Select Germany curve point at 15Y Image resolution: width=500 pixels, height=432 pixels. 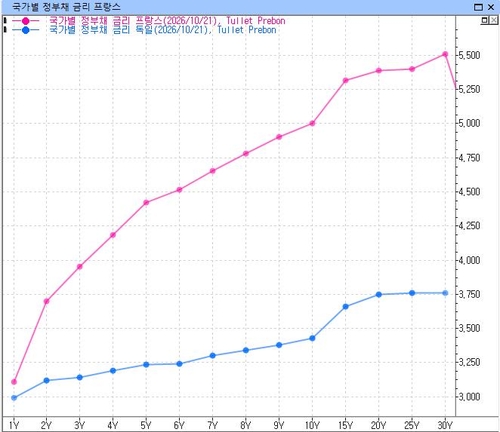click(x=346, y=307)
